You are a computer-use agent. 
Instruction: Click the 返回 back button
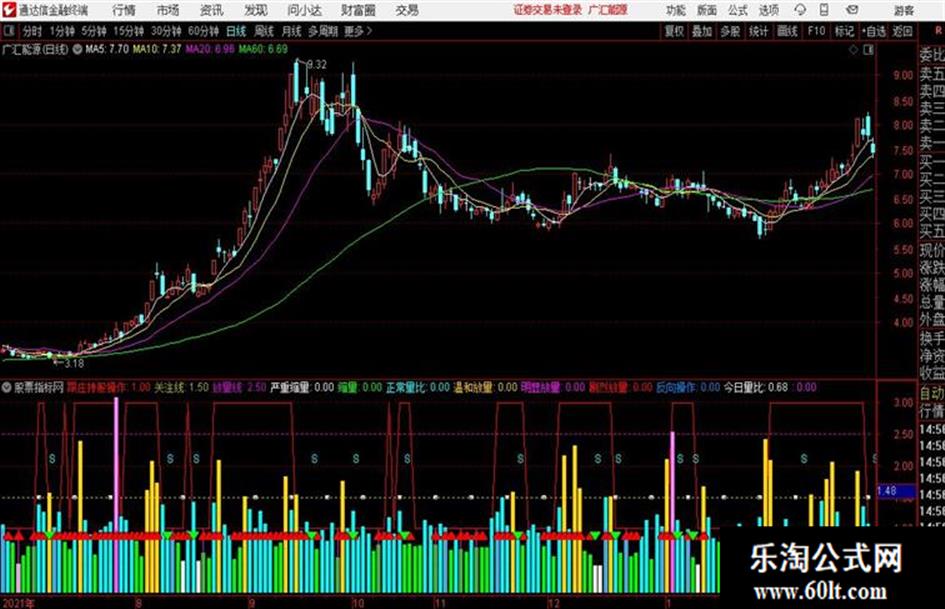pyautogui.click(x=902, y=31)
